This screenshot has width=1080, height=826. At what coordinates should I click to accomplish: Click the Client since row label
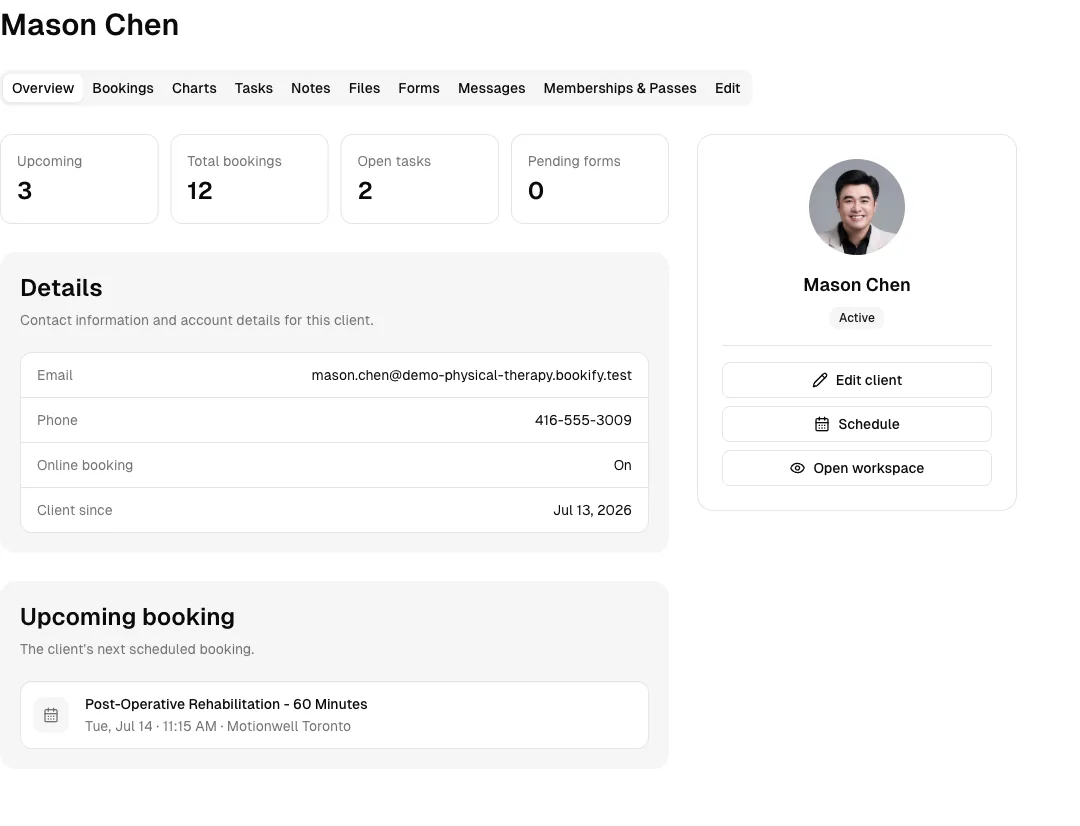tap(74, 510)
